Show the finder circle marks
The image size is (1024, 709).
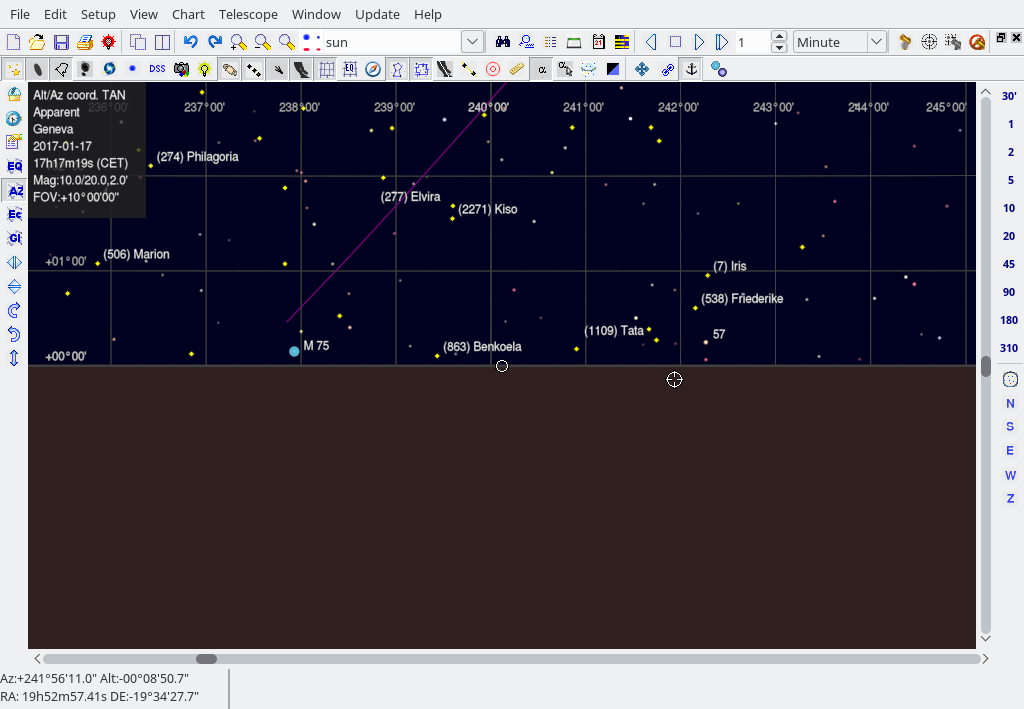coord(493,69)
